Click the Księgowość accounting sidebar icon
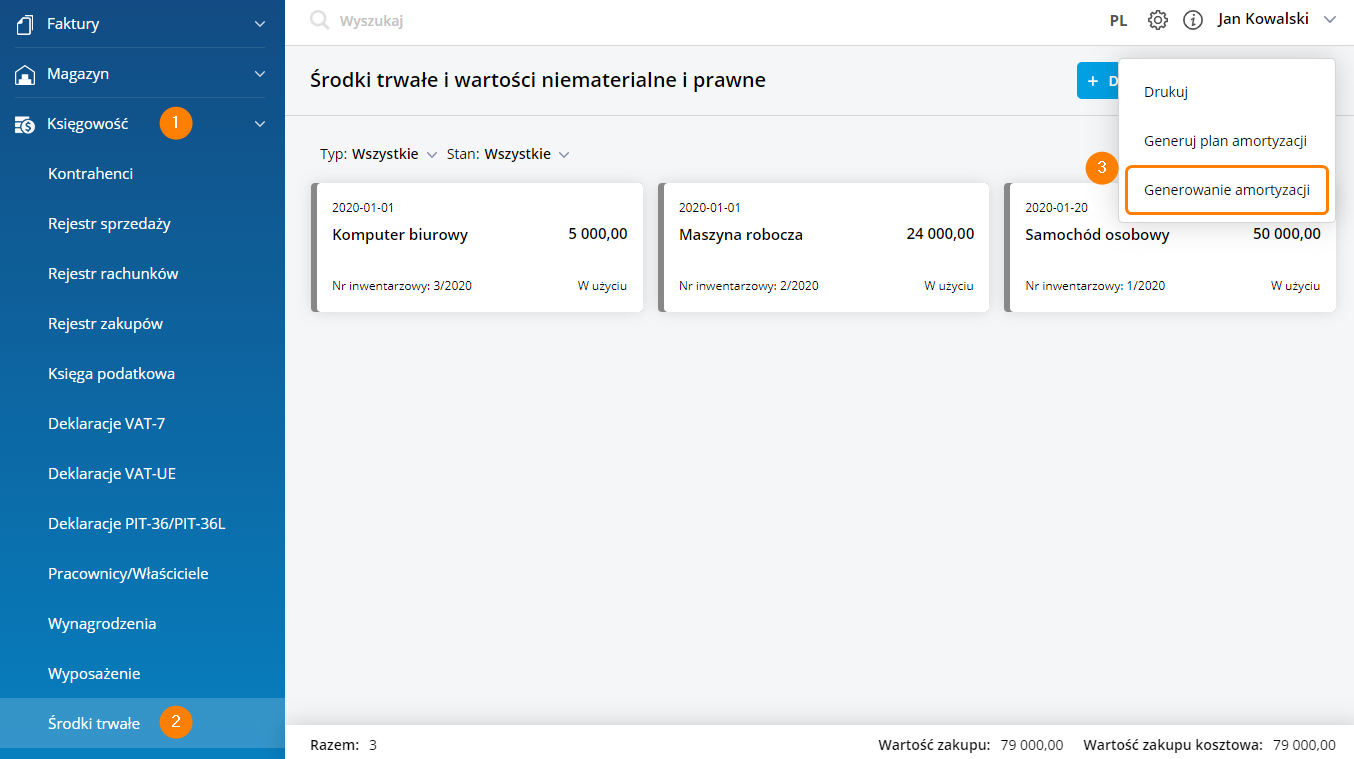Screen dimensions: 1354x759 pyautogui.click(x=26, y=124)
